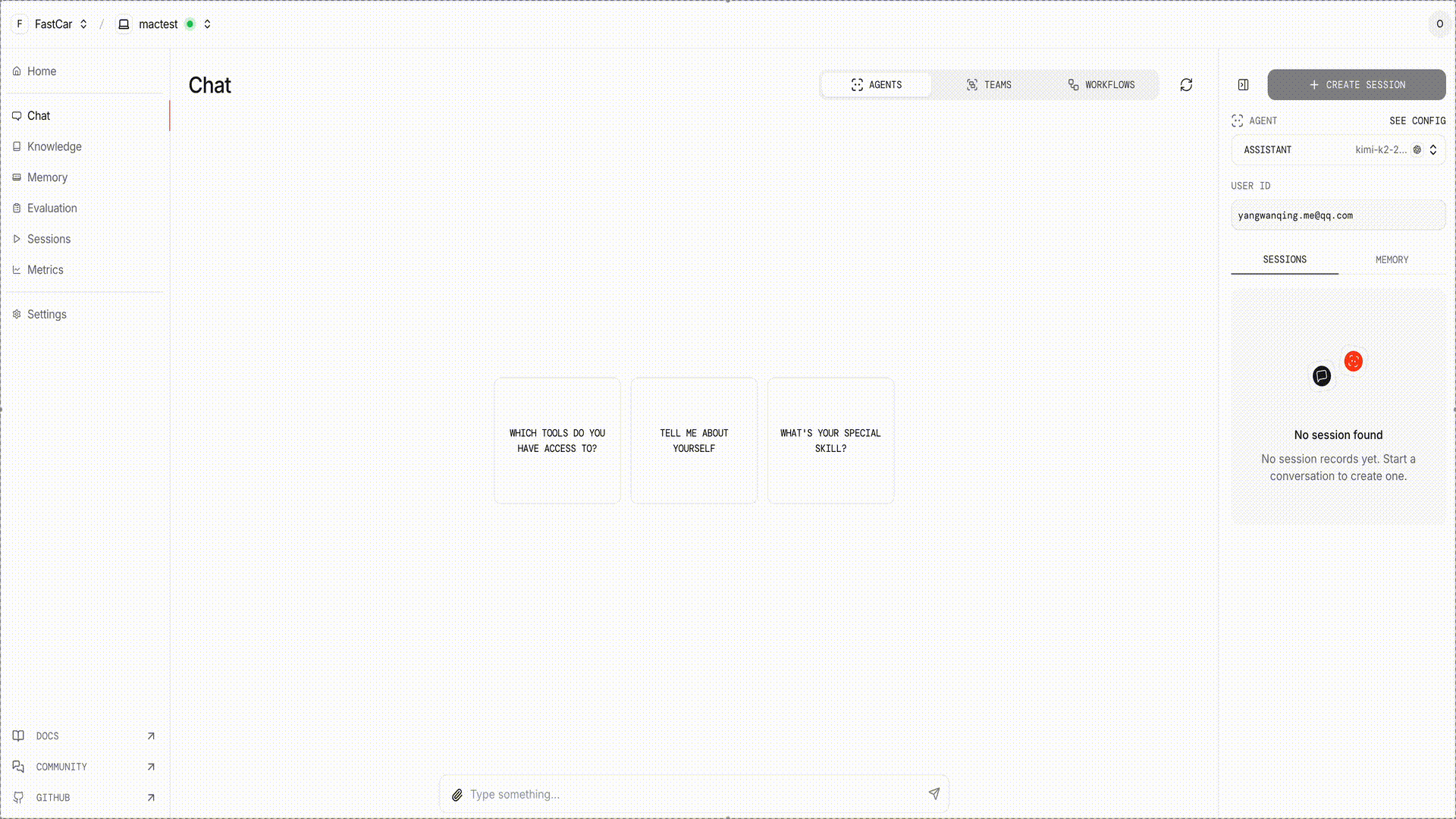Switch to the Workflows mode

click(1101, 85)
